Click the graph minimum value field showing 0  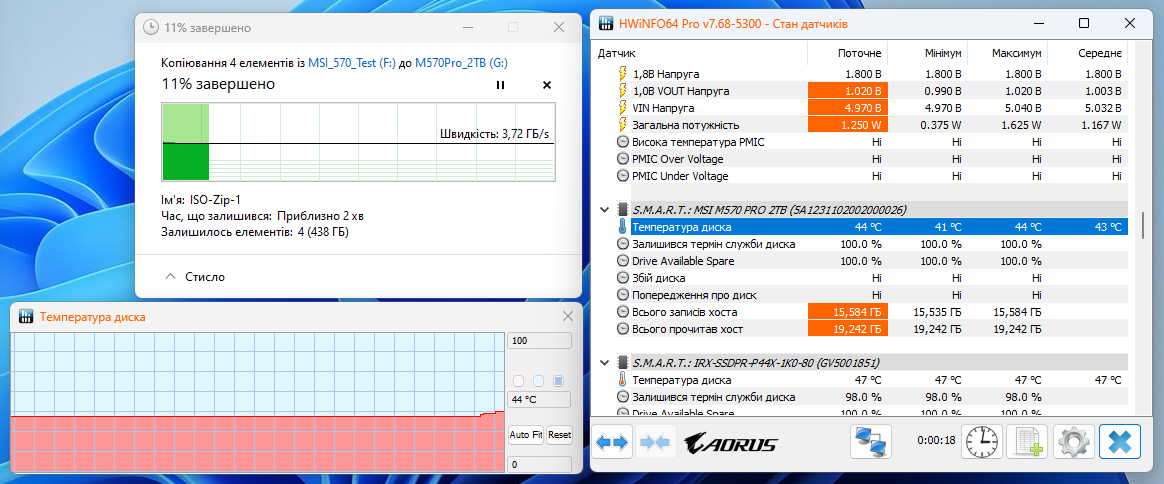(x=539, y=465)
